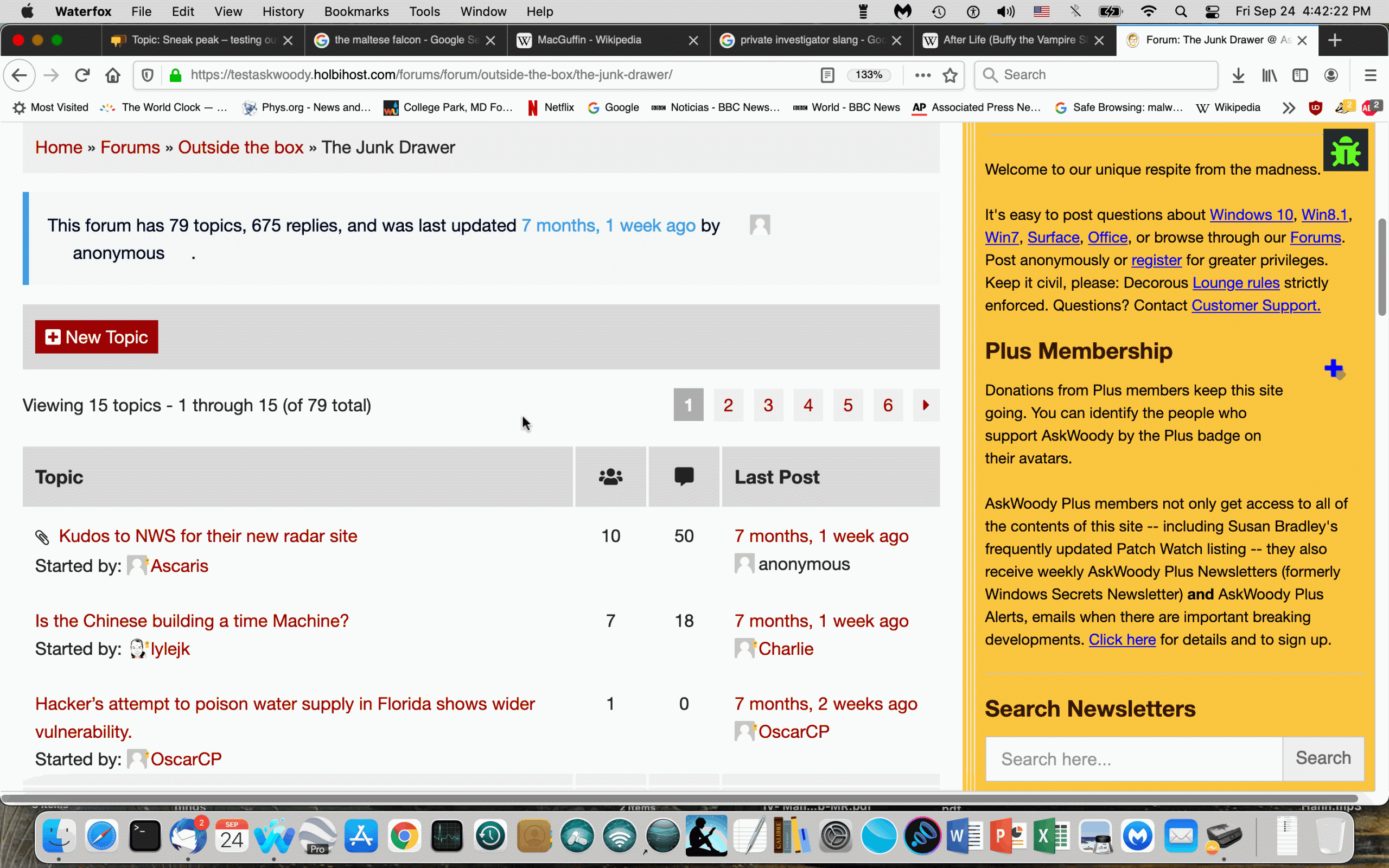
Task: Open the library bookshelf icon
Action: [1269, 75]
